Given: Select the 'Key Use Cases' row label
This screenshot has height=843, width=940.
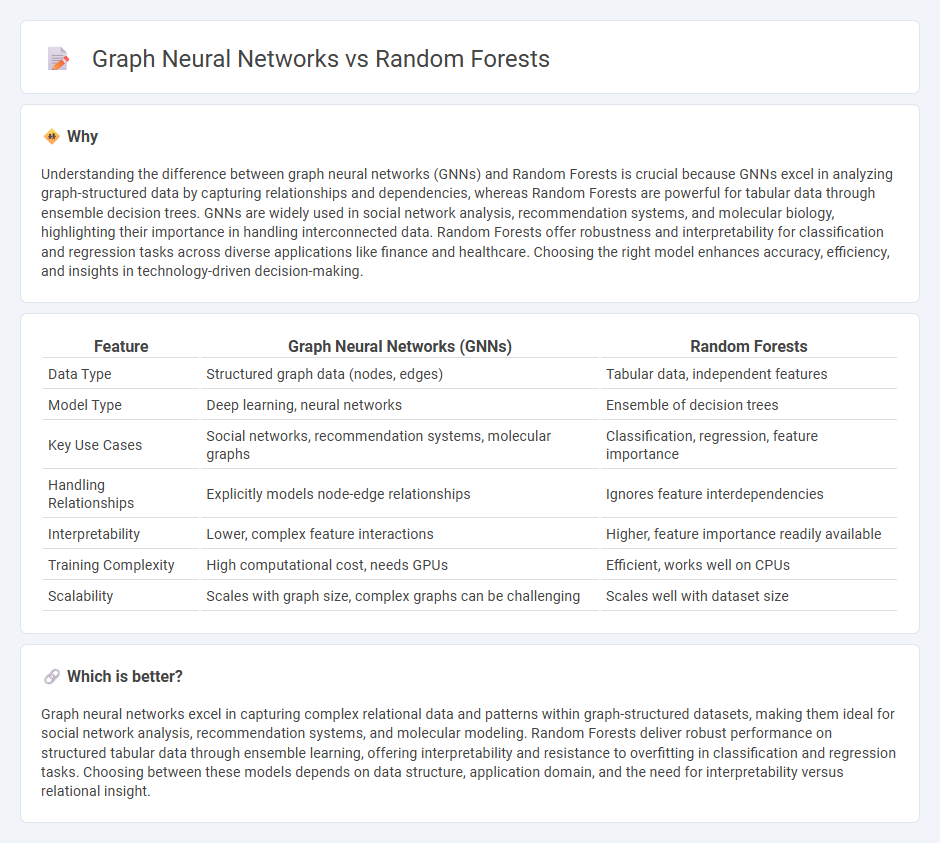Looking at the screenshot, I should coord(95,445).
